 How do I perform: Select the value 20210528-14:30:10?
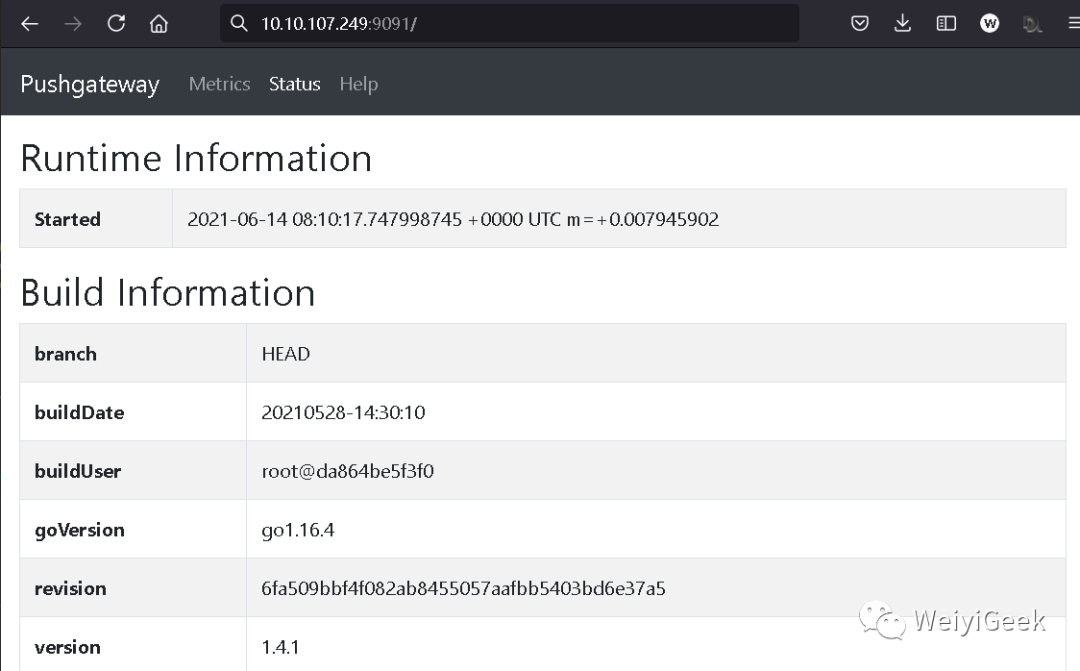point(343,413)
